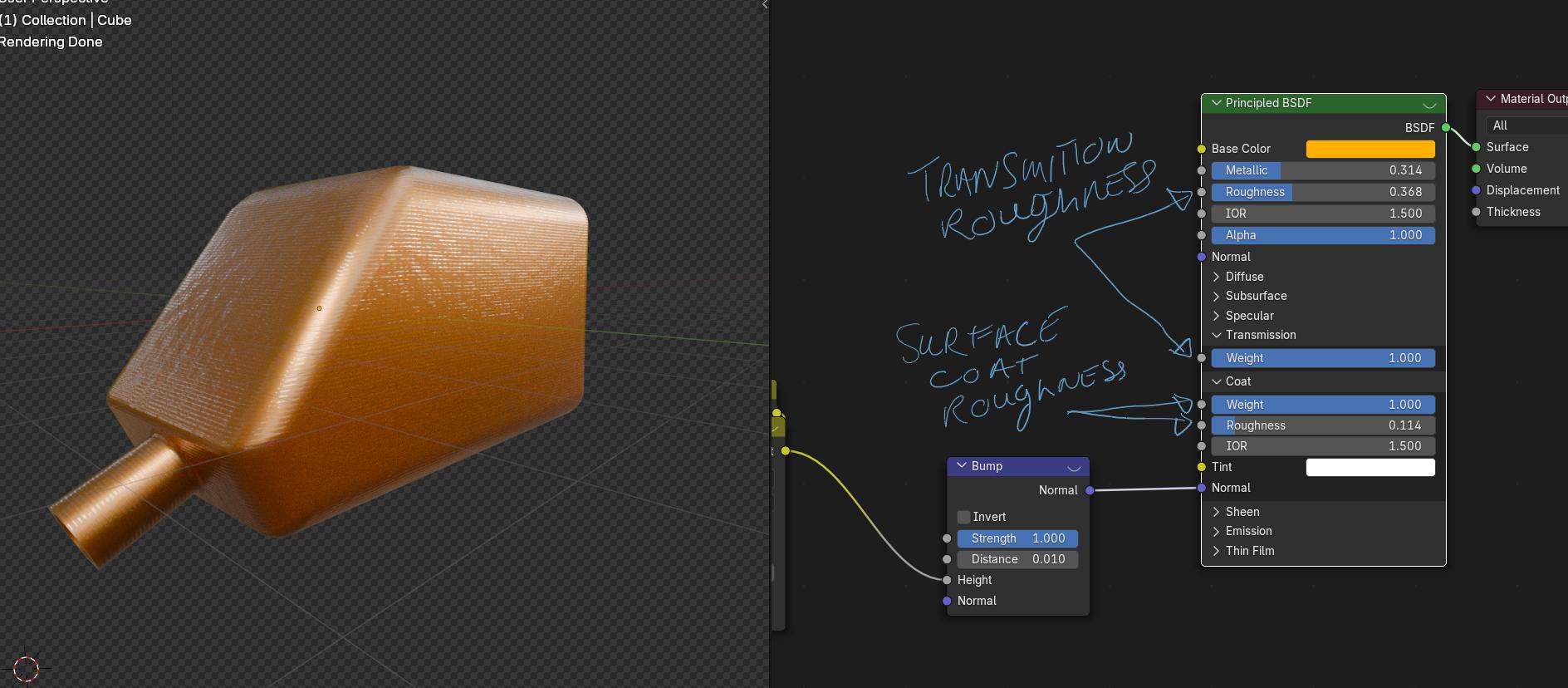Collapse the Bump node with its header arrow
Viewport: 1568px width, 688px height.
tap(963, 466)
